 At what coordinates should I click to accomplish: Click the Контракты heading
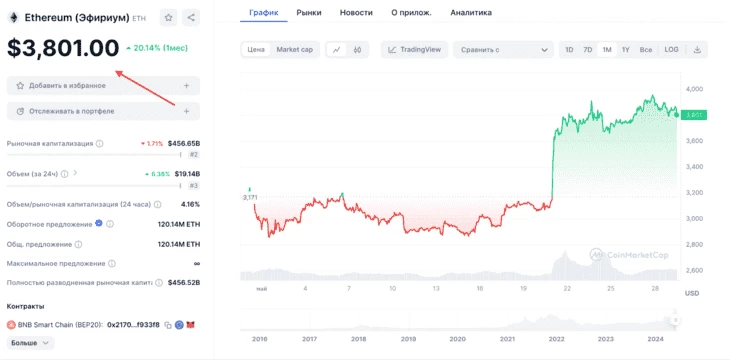26,306
